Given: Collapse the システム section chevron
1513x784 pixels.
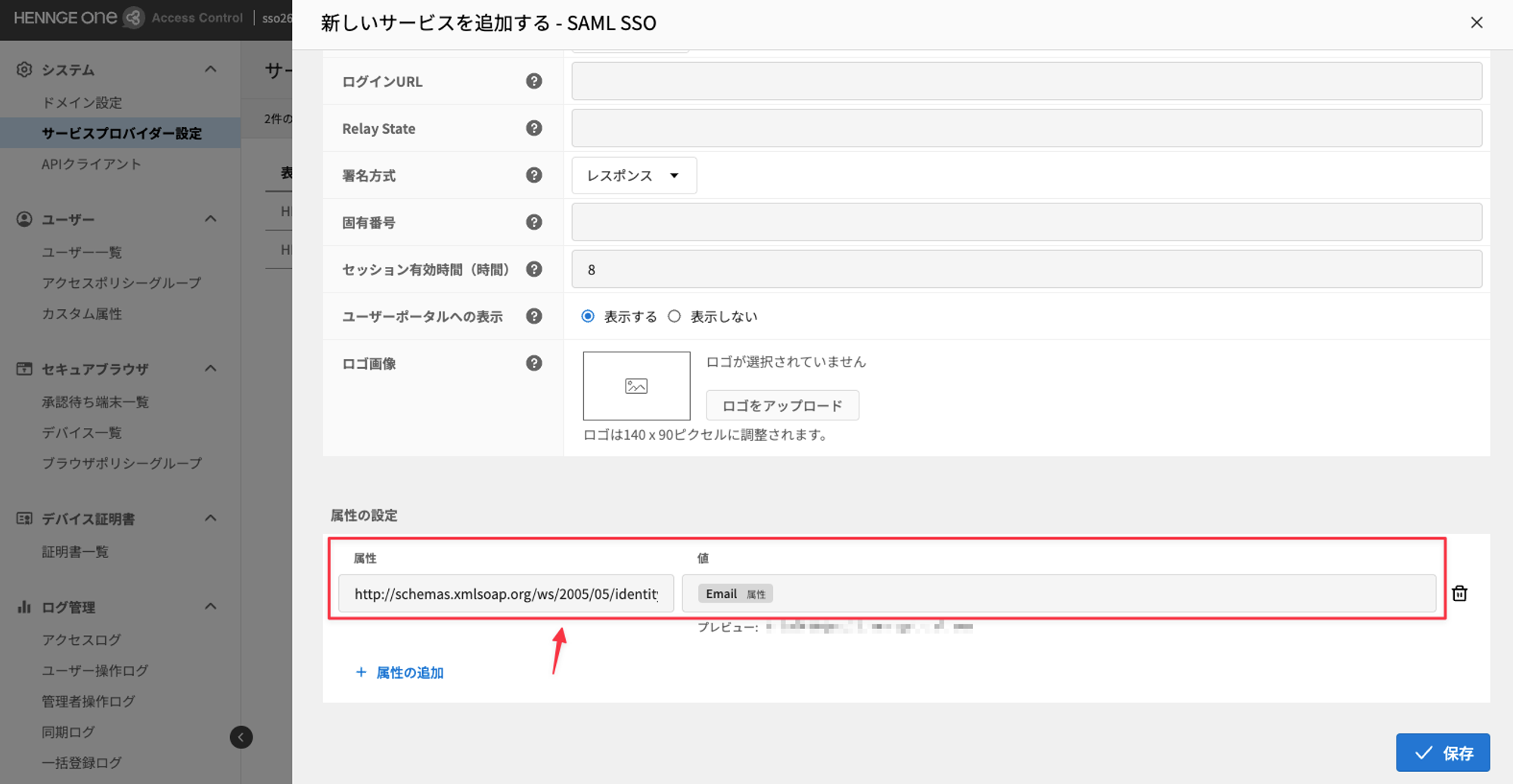Looking at the screenshot, I should (x=210, y=70).
